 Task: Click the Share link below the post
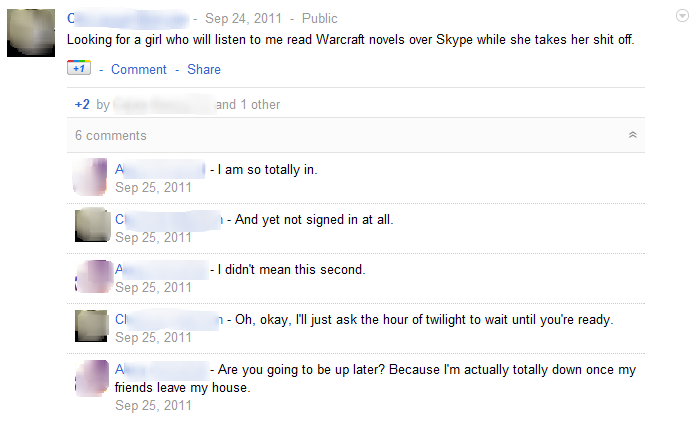tap(204, 69)
